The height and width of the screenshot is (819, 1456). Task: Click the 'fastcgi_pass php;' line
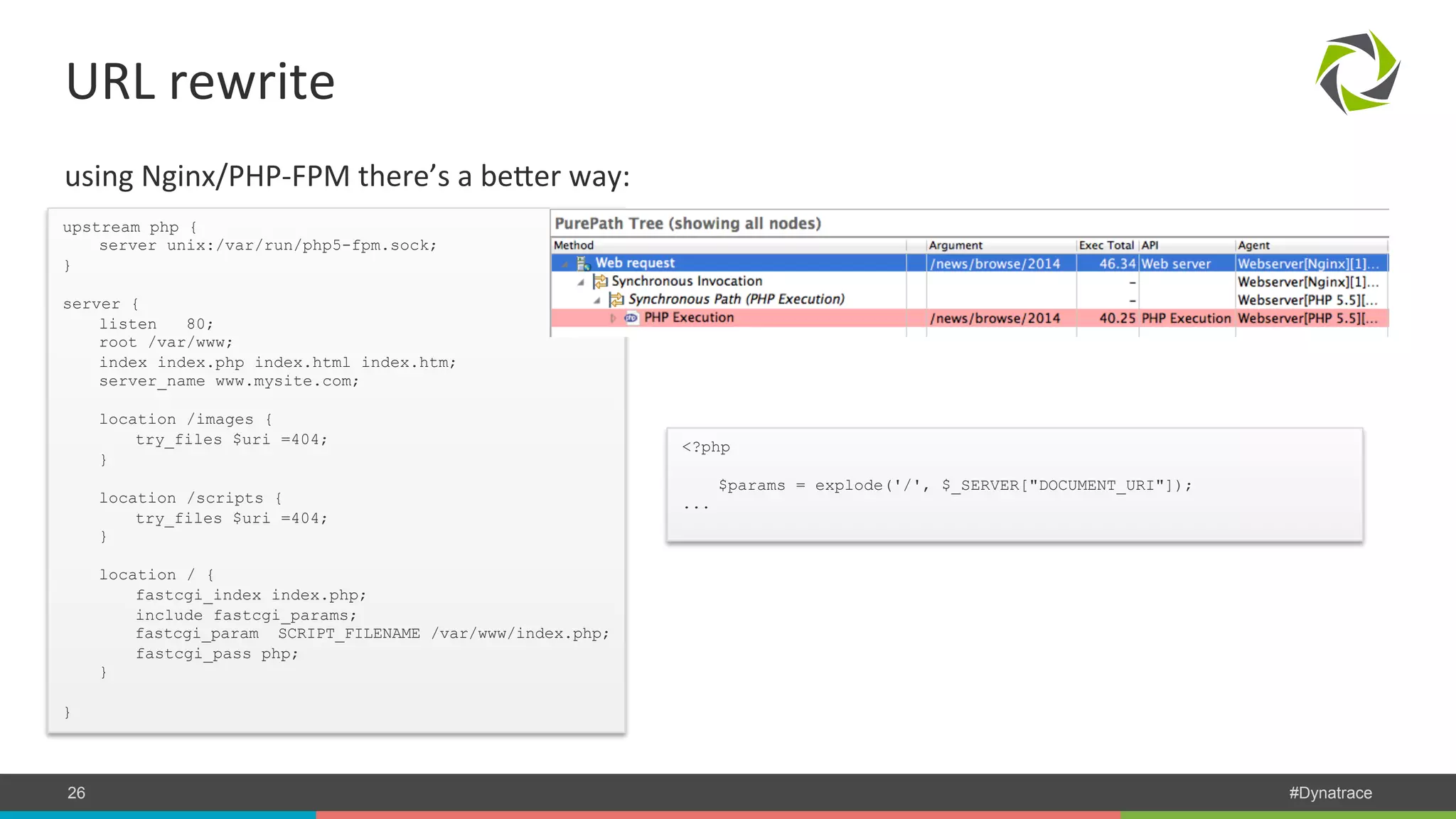click(x=217, y=654)
